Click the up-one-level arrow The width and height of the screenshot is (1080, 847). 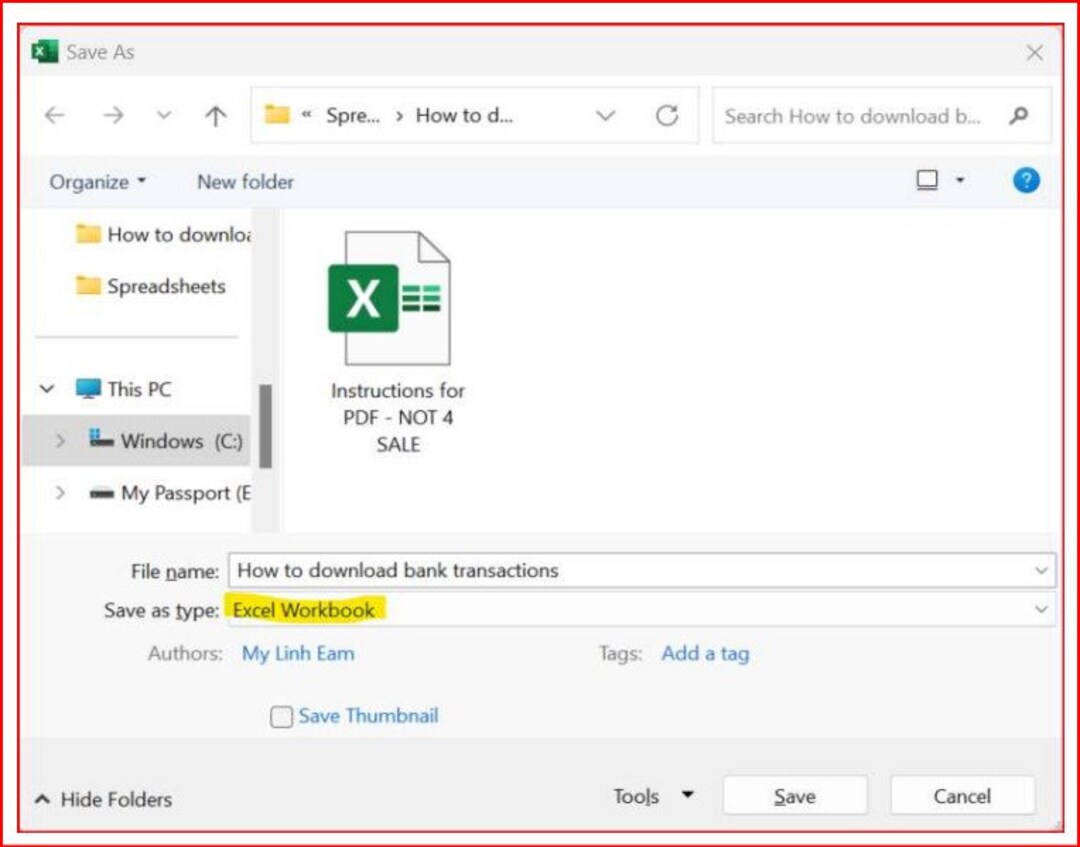pos(214,115)
